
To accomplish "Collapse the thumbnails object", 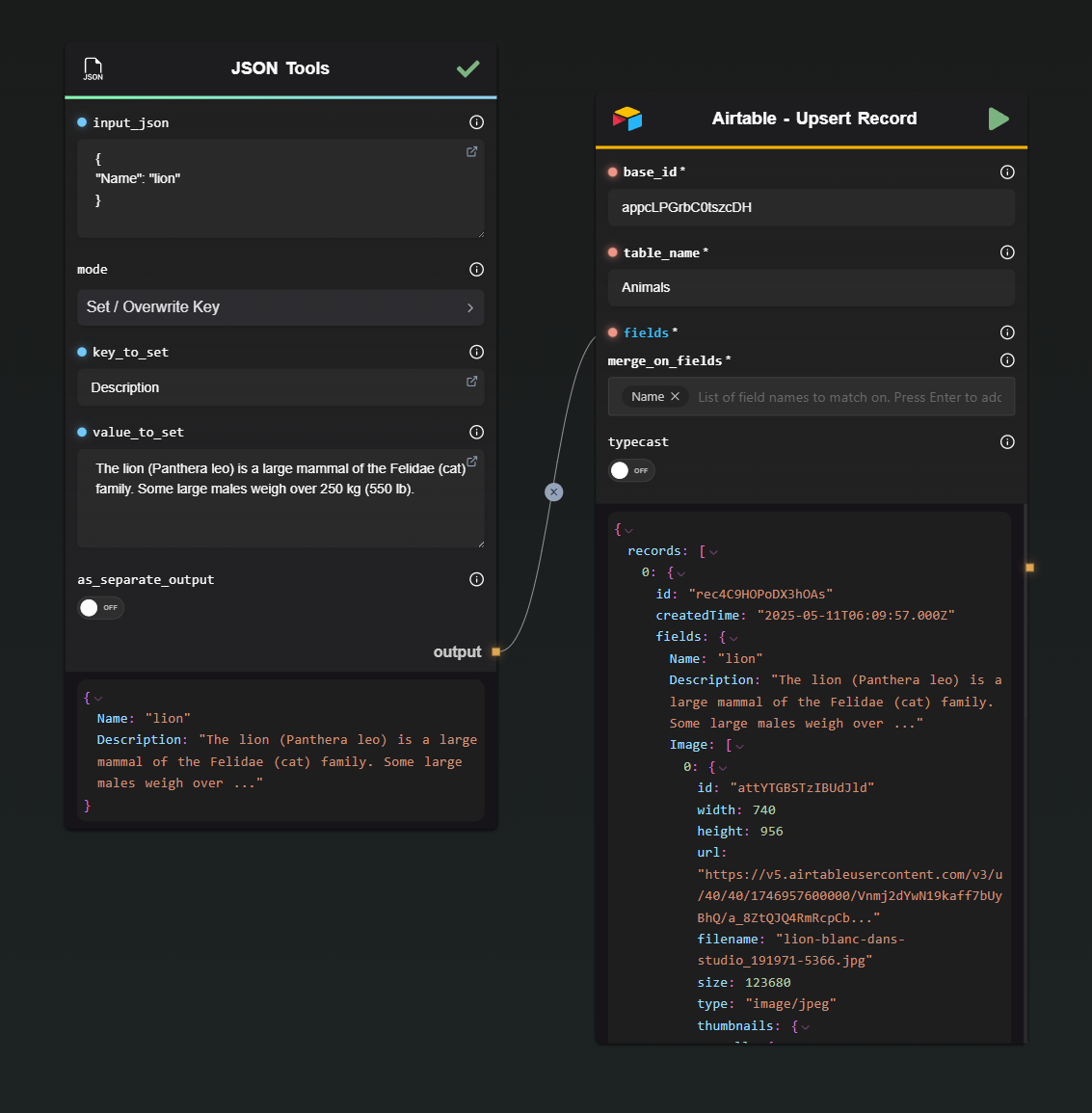I will tap(805, 1026).
